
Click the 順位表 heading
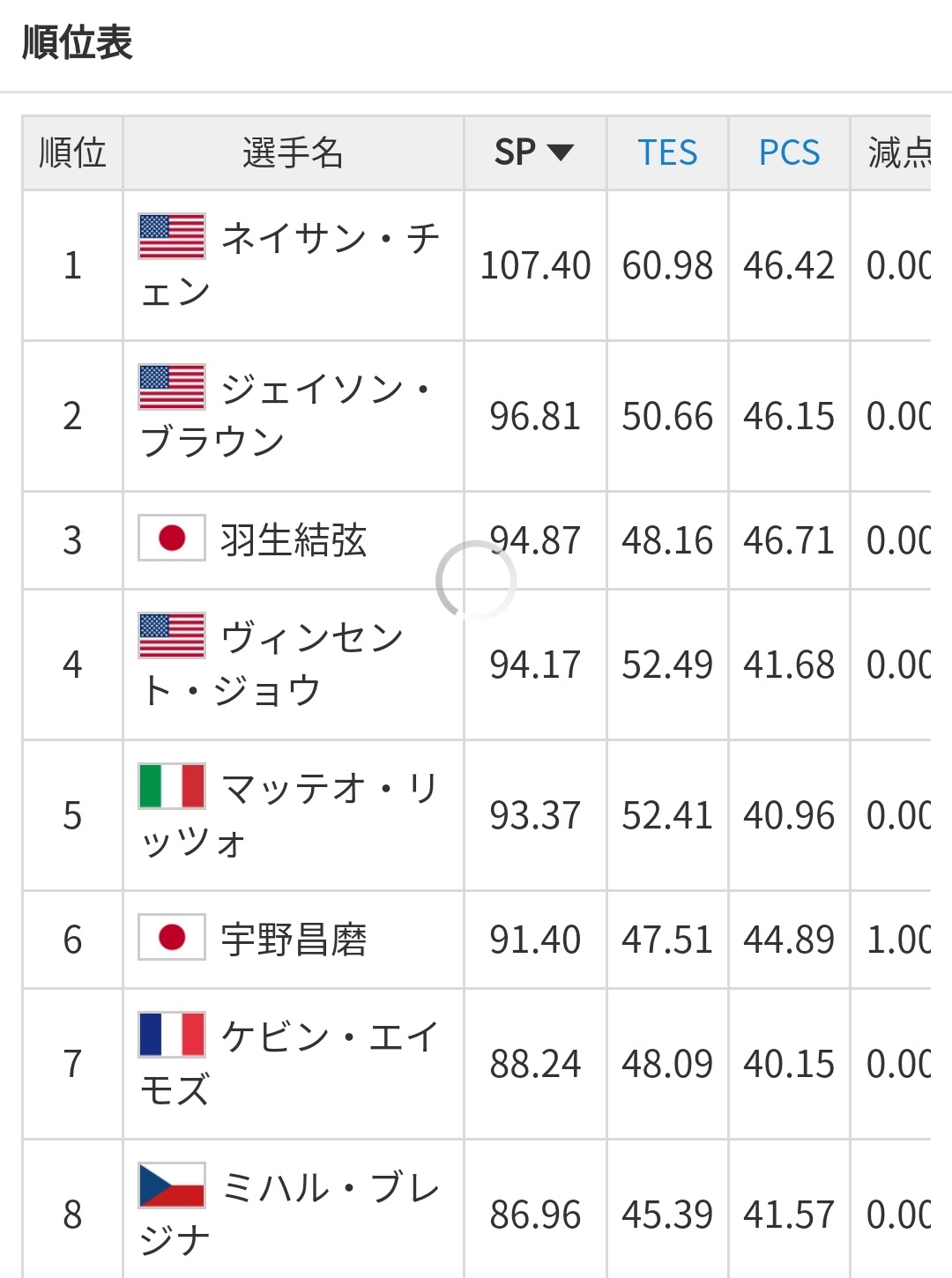click(x=78, y=42)
